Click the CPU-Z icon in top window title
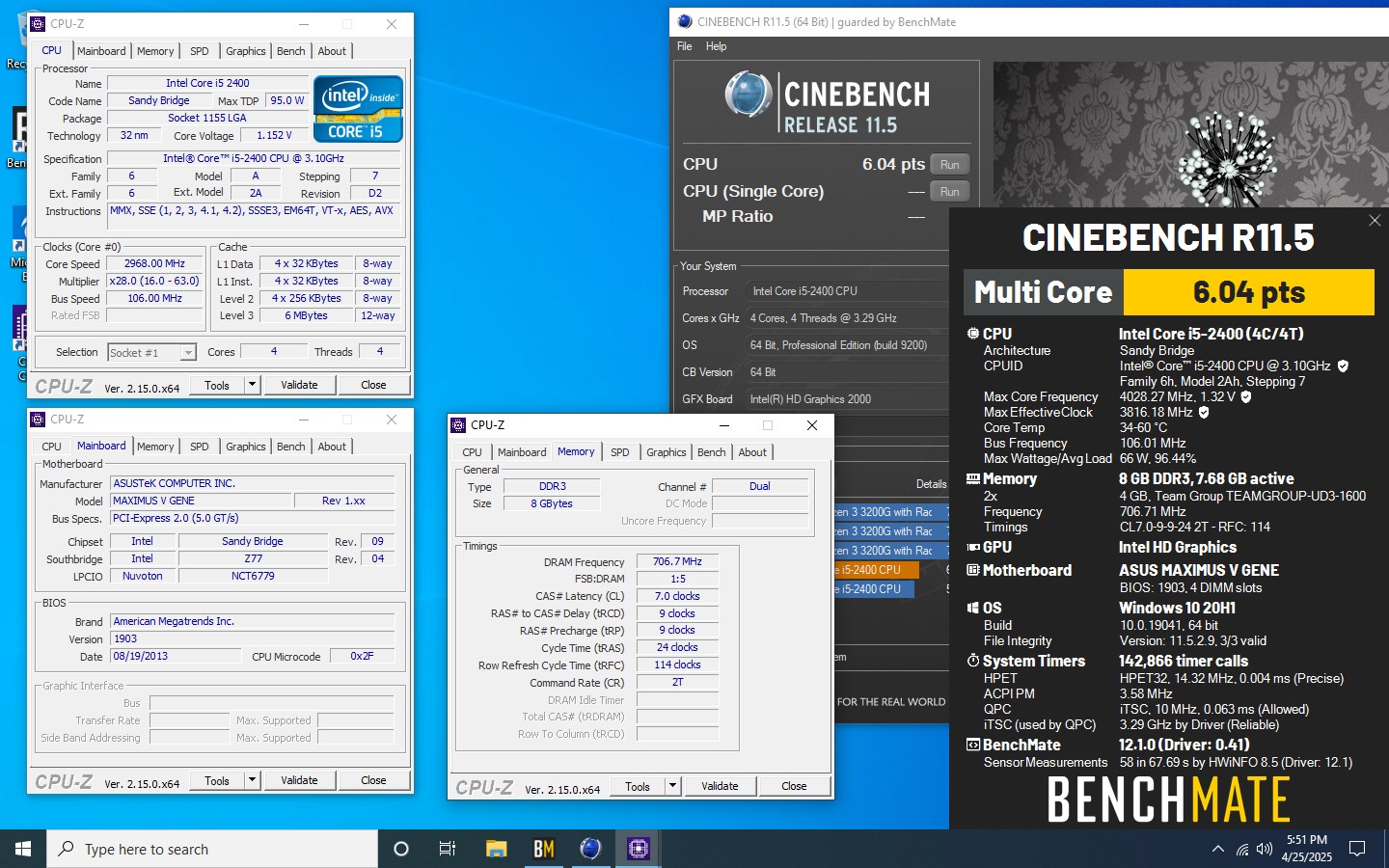The image size is (1389, 868). pos(39,24)
